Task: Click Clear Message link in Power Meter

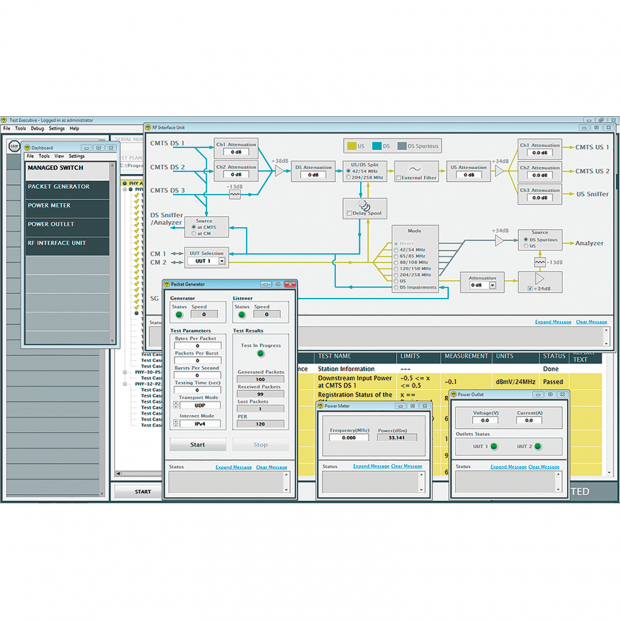Action: [x=406, y=466]
